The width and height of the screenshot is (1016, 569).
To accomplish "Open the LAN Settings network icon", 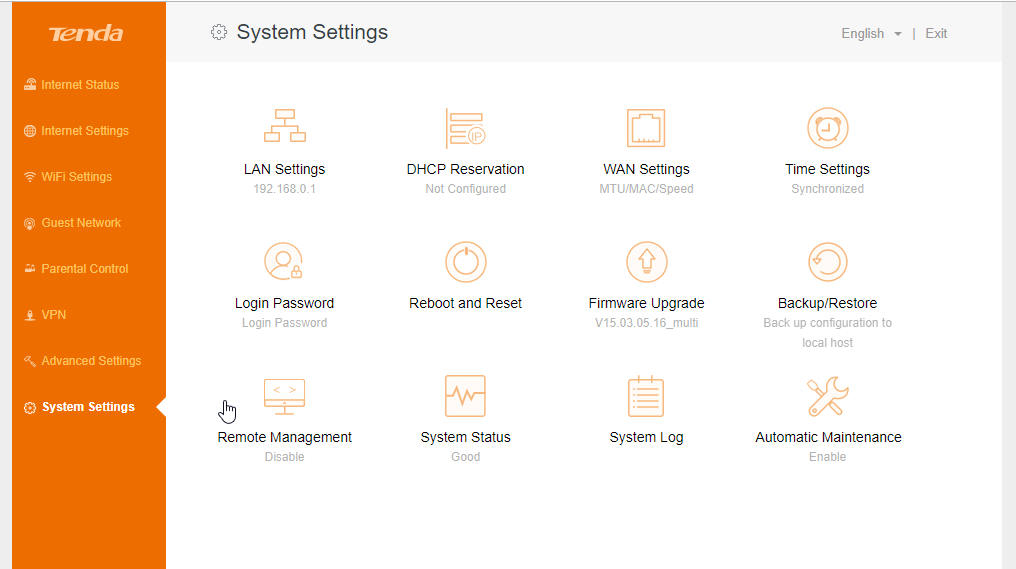I will [284, 126].
